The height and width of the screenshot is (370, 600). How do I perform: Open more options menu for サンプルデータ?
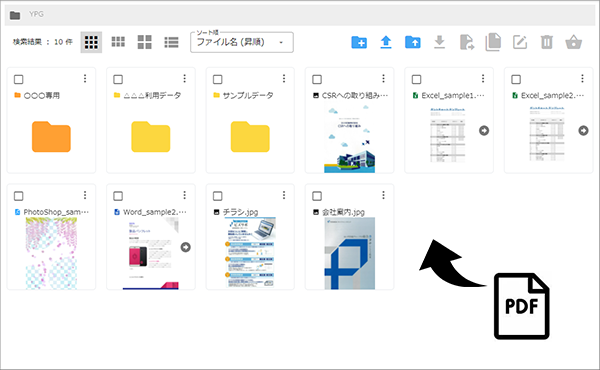point(284,78)
